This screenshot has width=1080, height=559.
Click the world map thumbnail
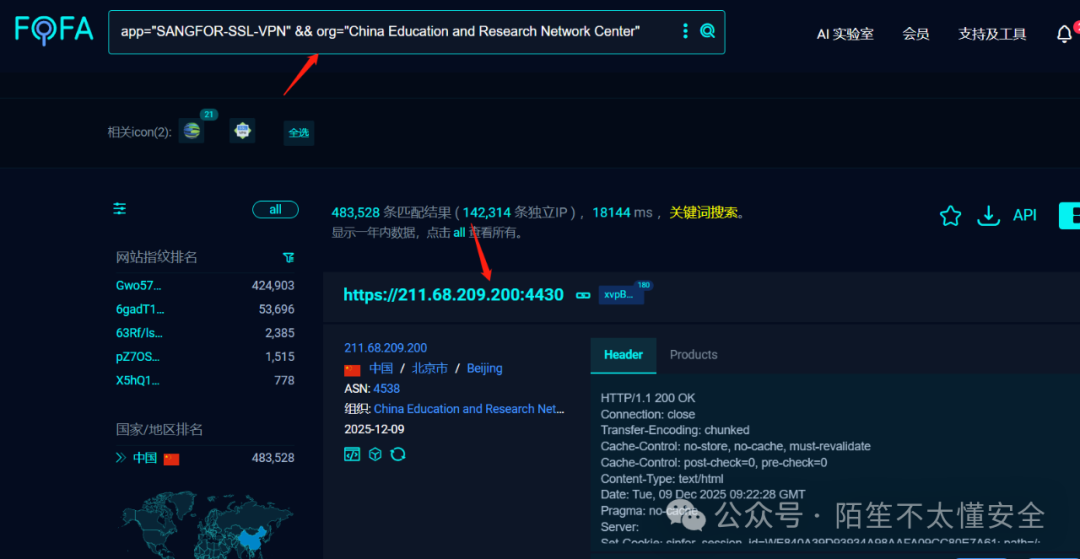point(207,524)
